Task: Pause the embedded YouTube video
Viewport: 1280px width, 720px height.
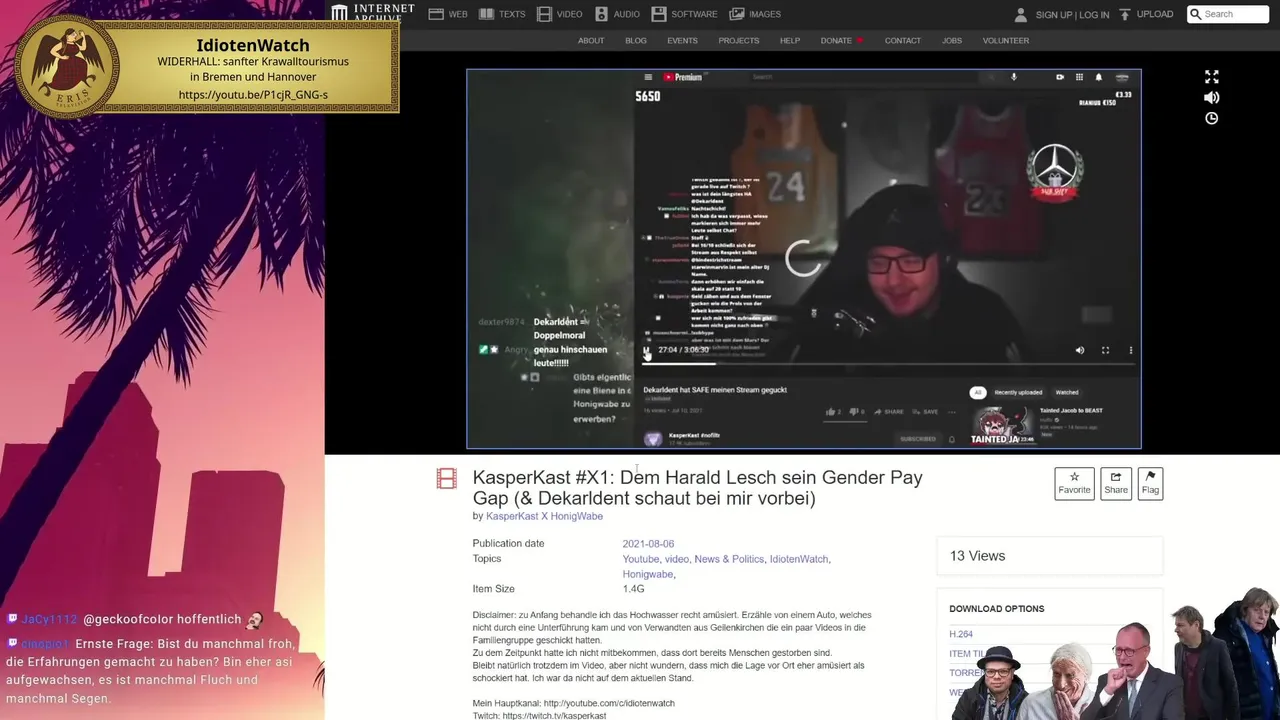Action: point(646,350)
